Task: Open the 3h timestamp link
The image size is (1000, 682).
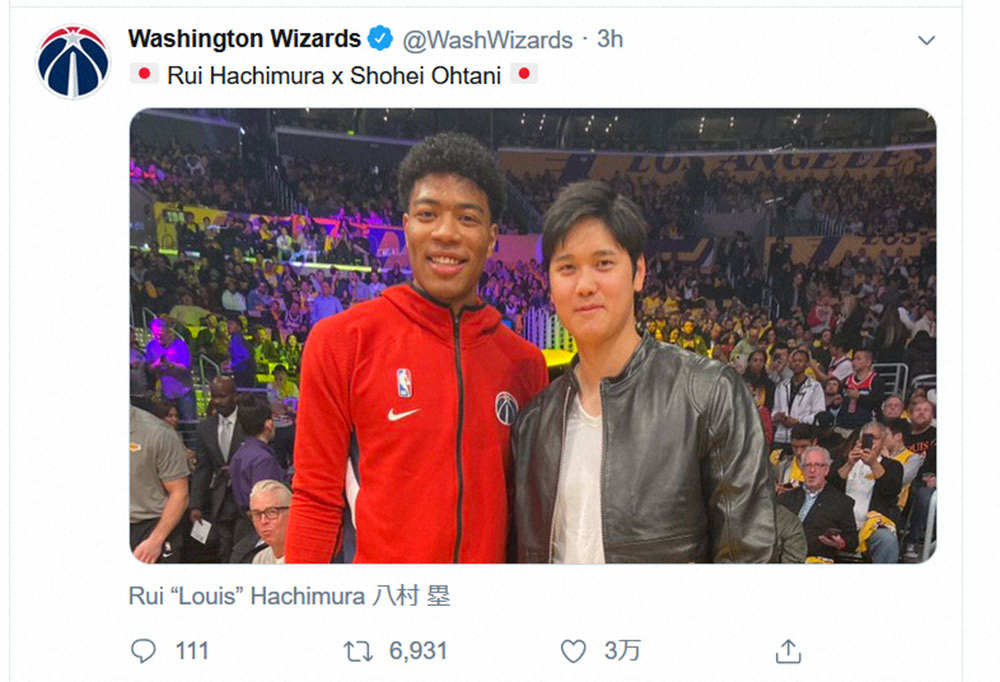Action: tap(610, 40)
